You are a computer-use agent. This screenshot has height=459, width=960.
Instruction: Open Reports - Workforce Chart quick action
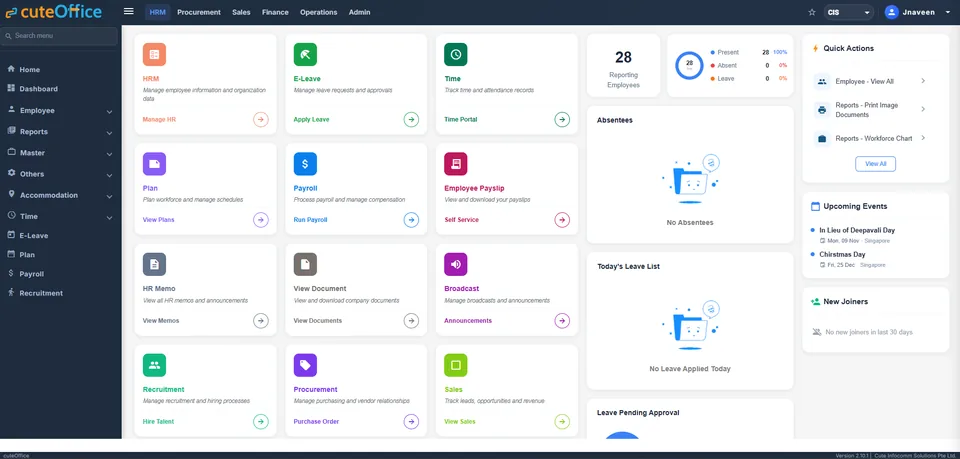(x=871, y=138)
